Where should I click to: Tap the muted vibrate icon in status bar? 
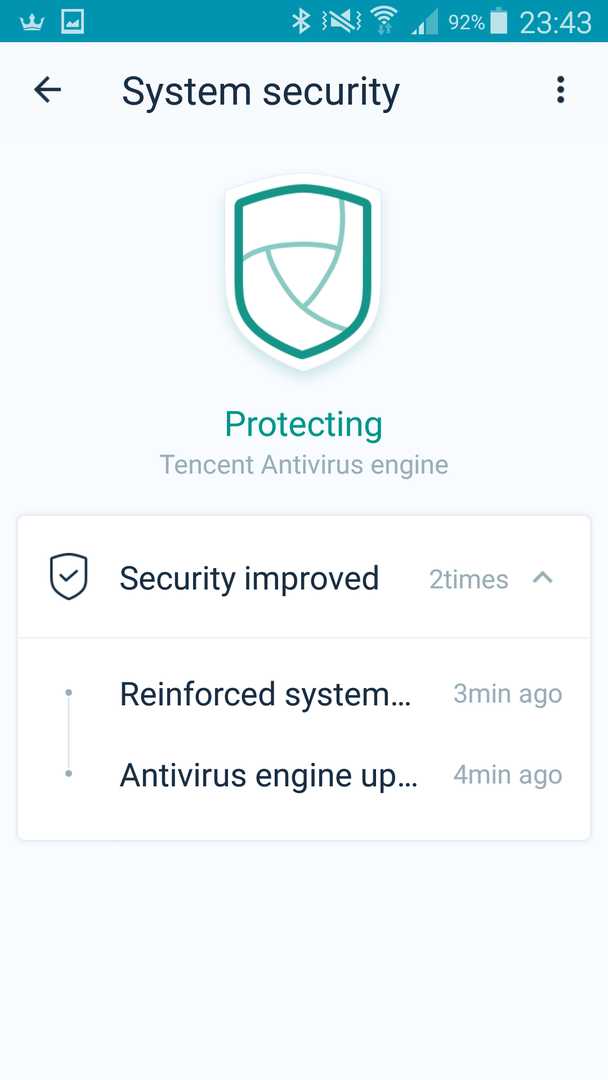point(342,21)
